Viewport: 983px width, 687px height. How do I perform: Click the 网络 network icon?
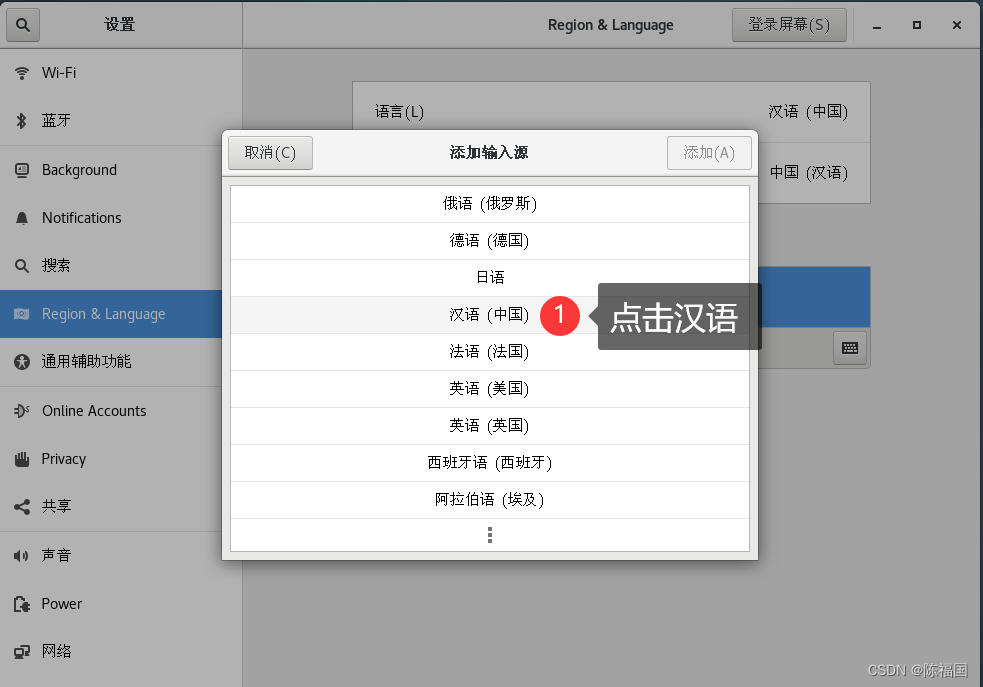pyautogui.click(x=22, y=652)
